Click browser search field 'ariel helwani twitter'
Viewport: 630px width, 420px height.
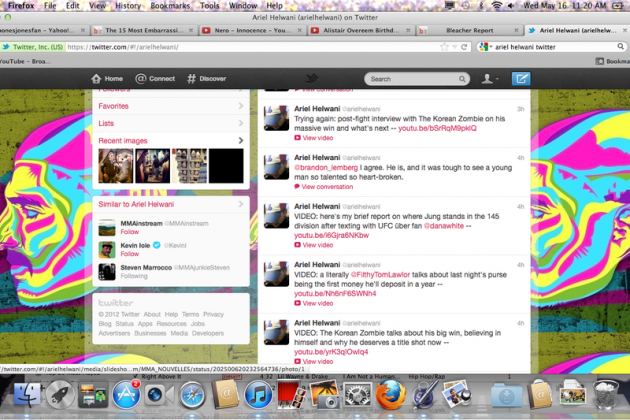pos(554,47)
